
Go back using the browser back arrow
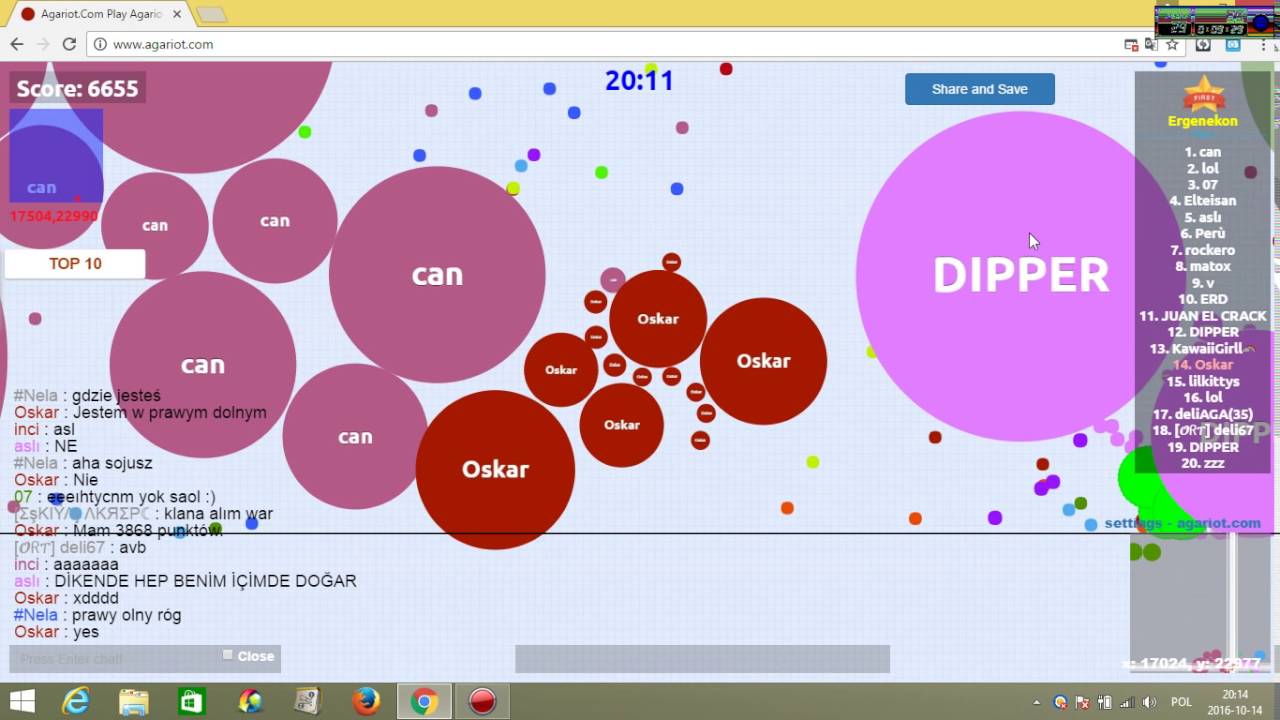point(17,44)
